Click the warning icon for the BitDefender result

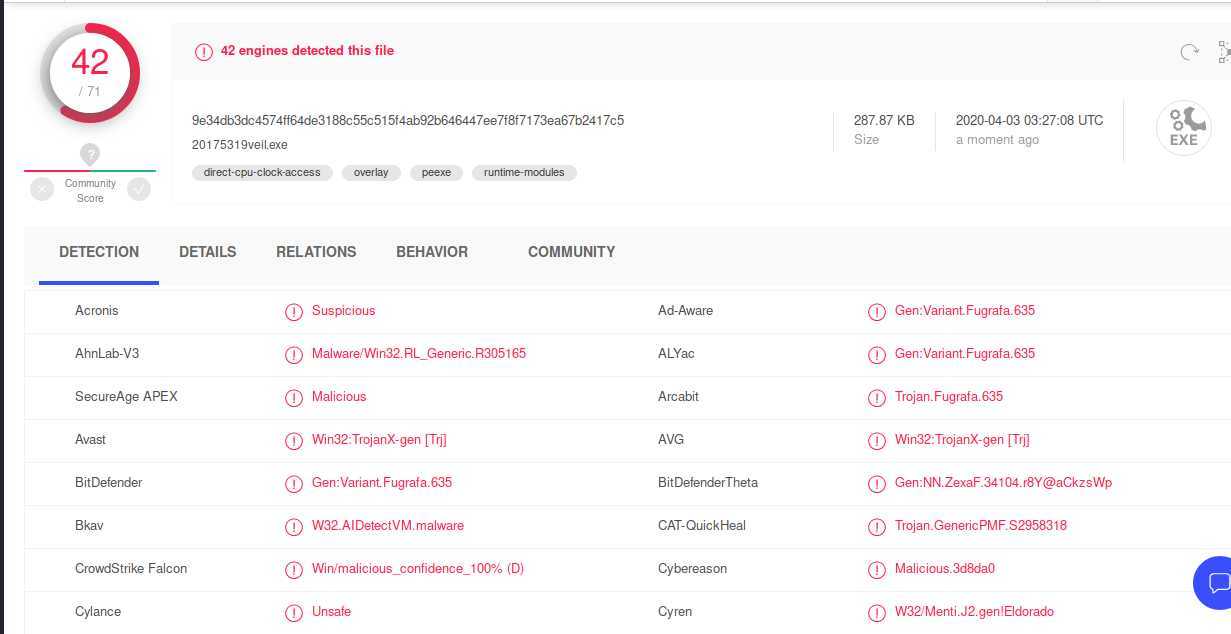point(294,484)
